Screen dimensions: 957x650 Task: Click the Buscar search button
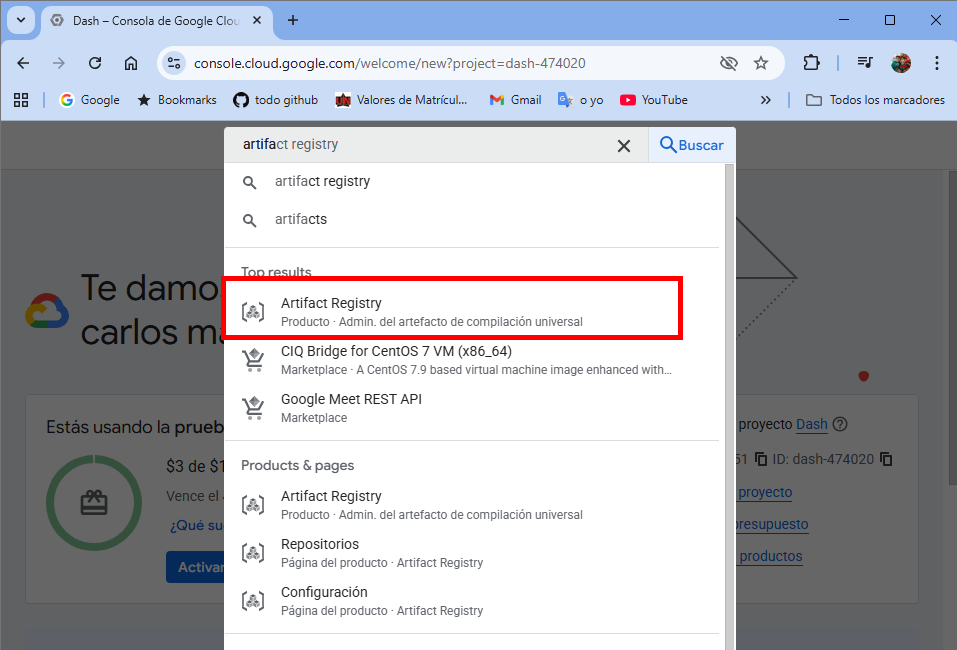pos(692,145)
